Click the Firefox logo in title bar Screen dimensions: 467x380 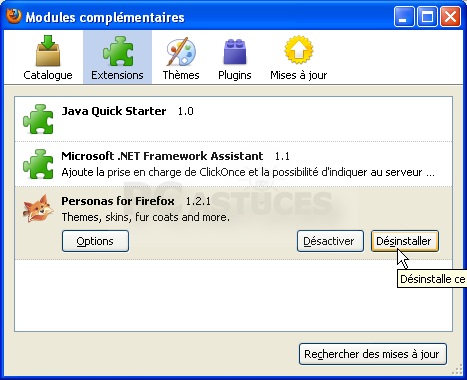click(14, 16)
